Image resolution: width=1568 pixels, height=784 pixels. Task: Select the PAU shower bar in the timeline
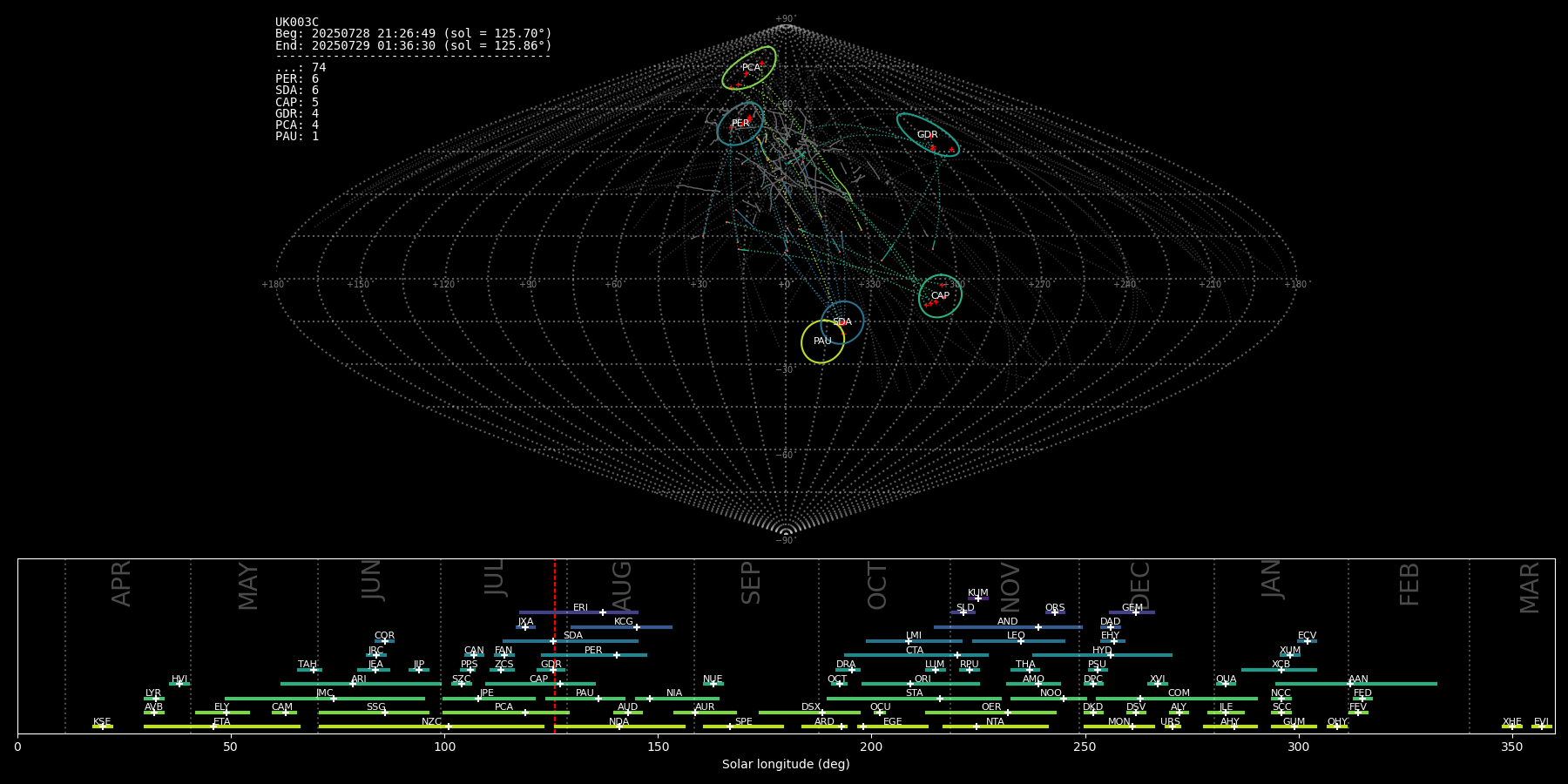click(585, 699)
